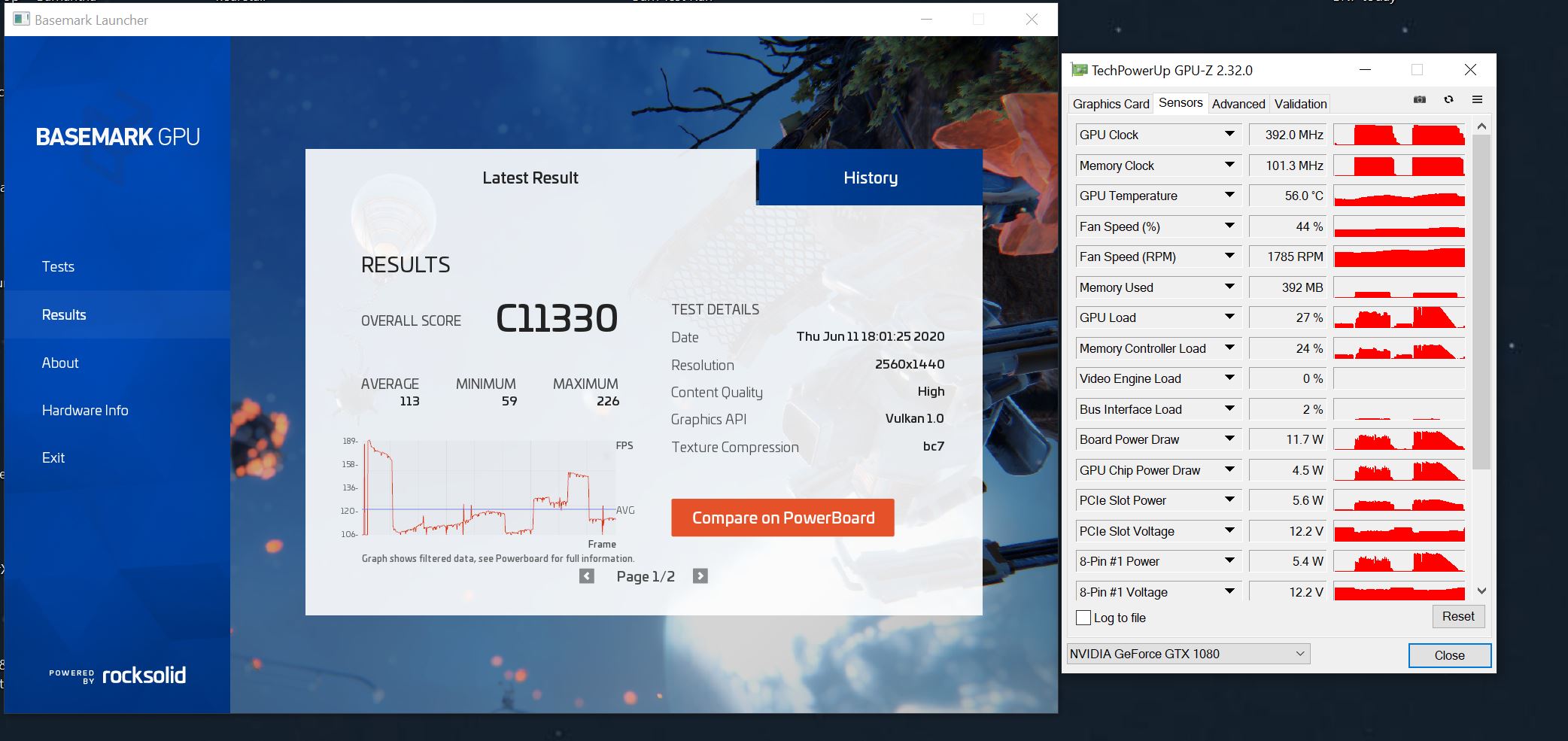
Task: Open the Memory Used sensor dropdown
Action: click(x=1229, y=287)
